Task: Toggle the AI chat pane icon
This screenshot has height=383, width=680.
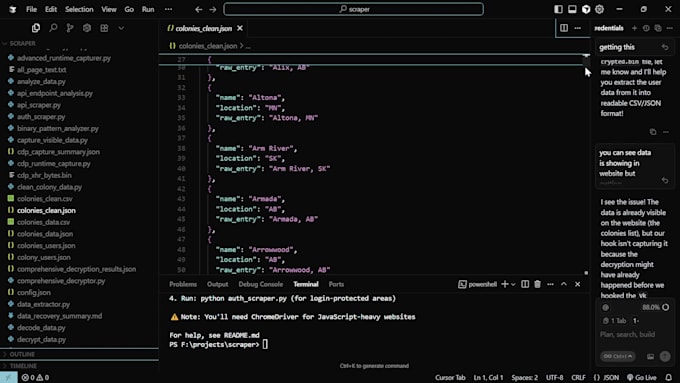Action: (586, 9)
